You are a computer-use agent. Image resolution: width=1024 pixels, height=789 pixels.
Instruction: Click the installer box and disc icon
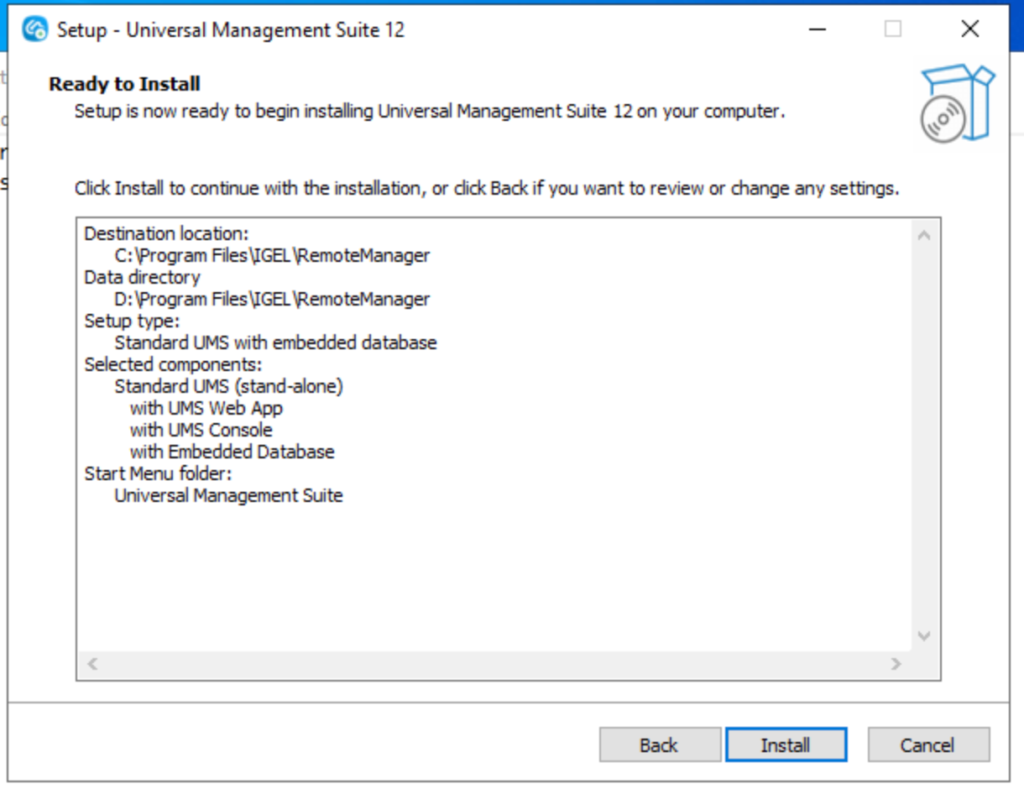click(x=957, y=104)
